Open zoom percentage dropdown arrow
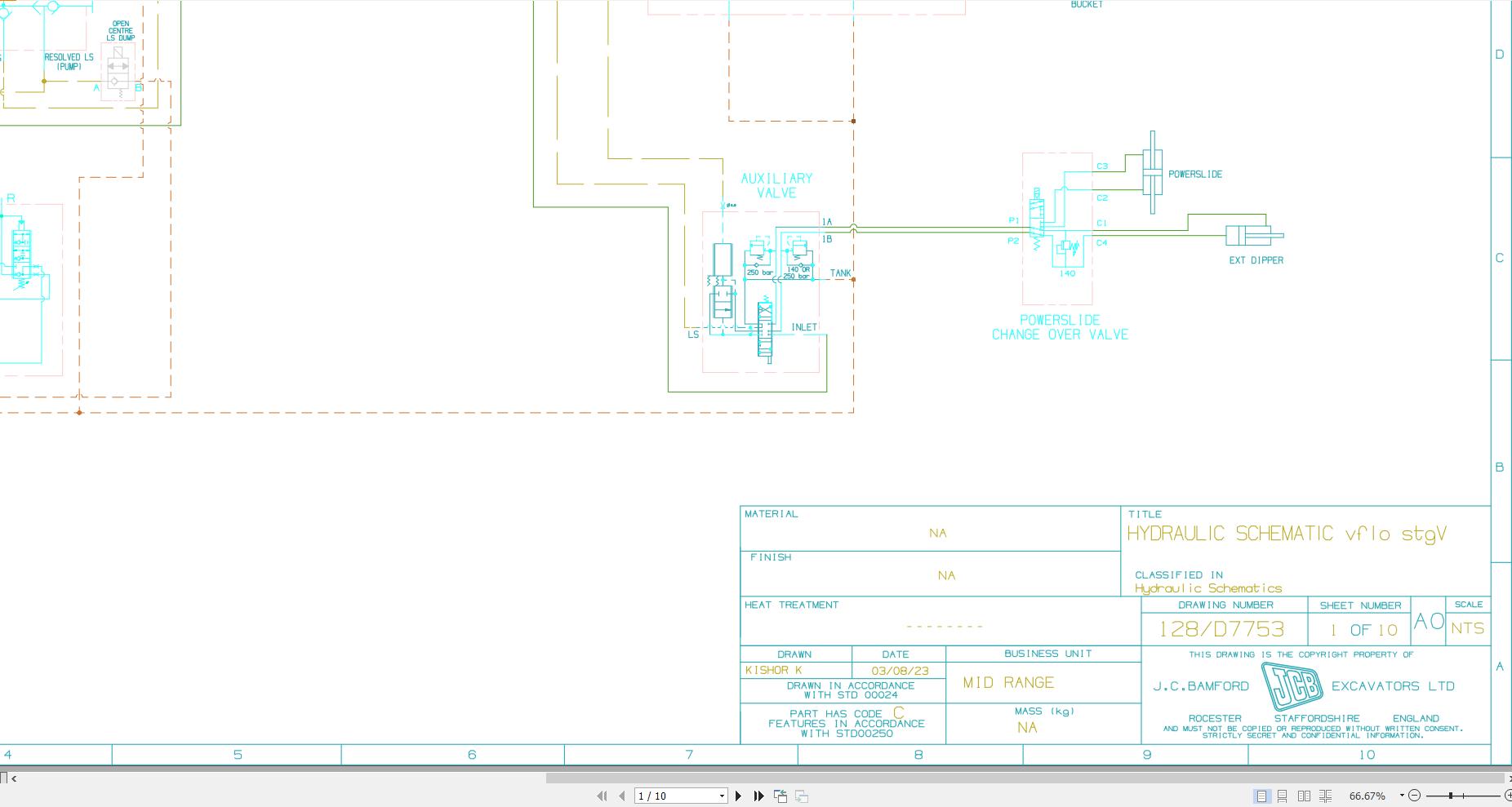This screenshot has height=807, width=1512. (x=1402, y=796)
